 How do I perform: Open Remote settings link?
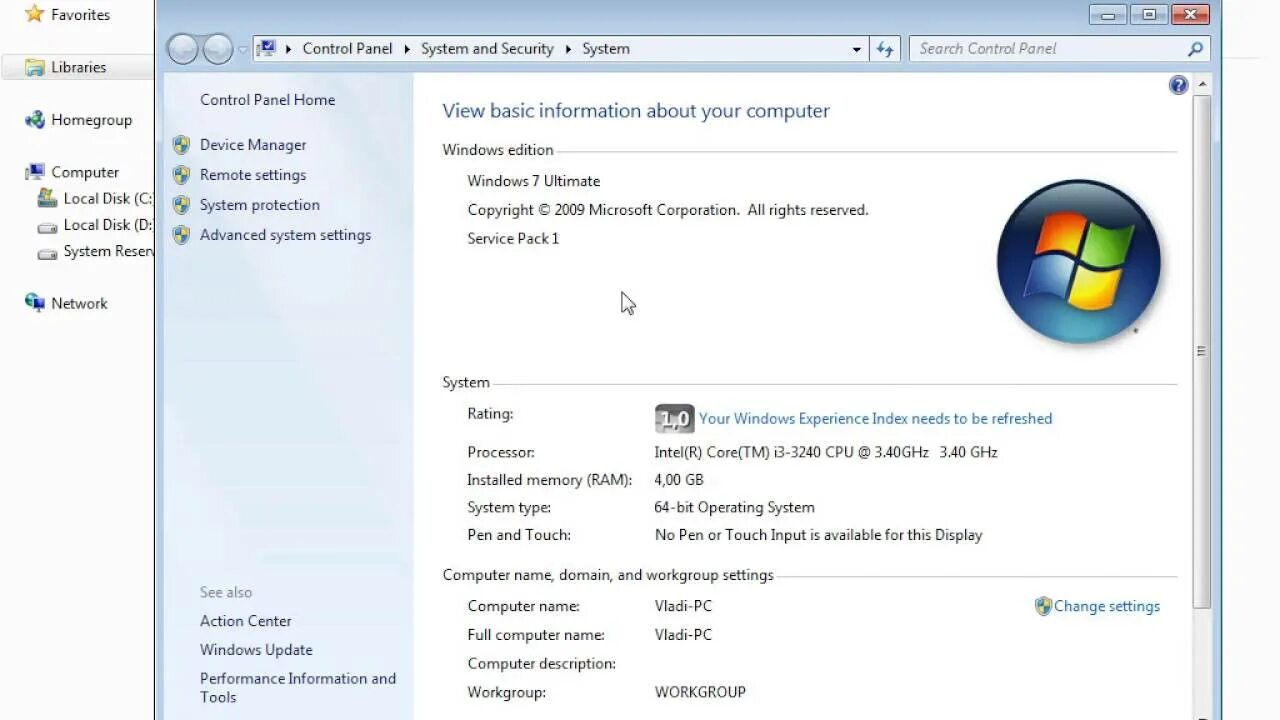[253, 175]
